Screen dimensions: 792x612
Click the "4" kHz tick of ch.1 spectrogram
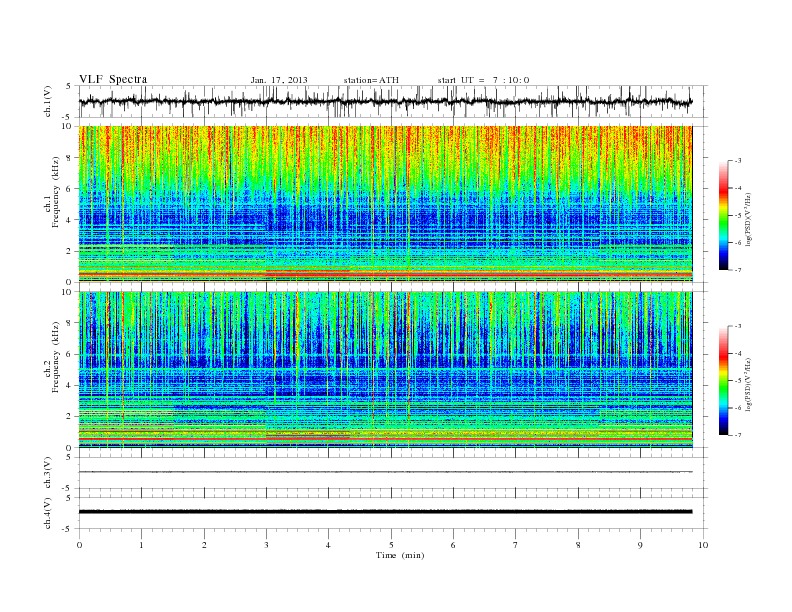[70, 220]
